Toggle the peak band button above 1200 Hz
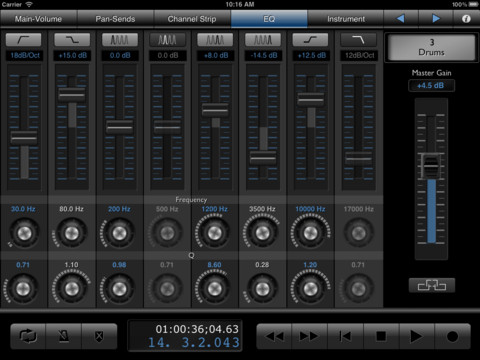 pyautogui.click(x=215, y=40)
